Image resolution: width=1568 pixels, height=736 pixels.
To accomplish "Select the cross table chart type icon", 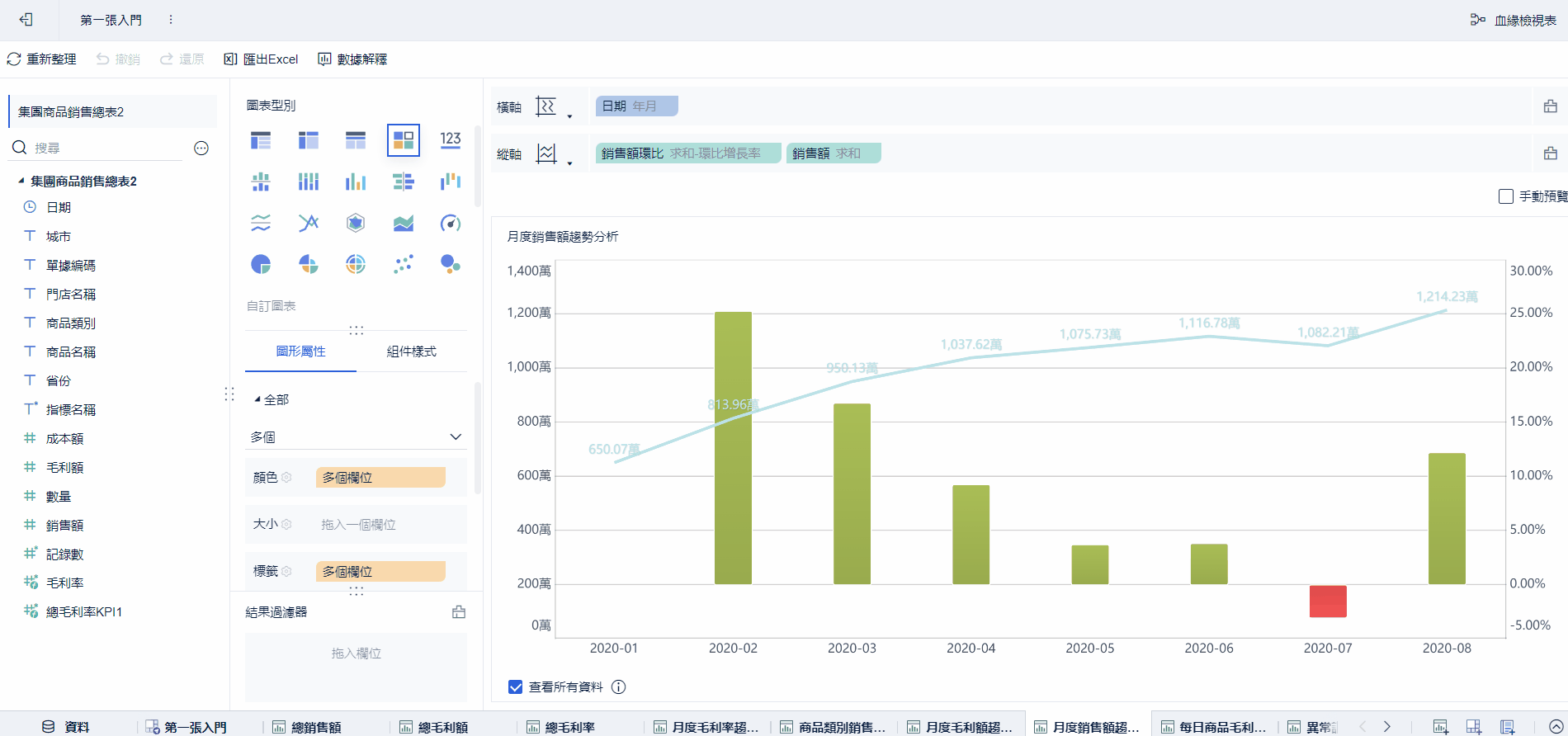I will point(309,140).
